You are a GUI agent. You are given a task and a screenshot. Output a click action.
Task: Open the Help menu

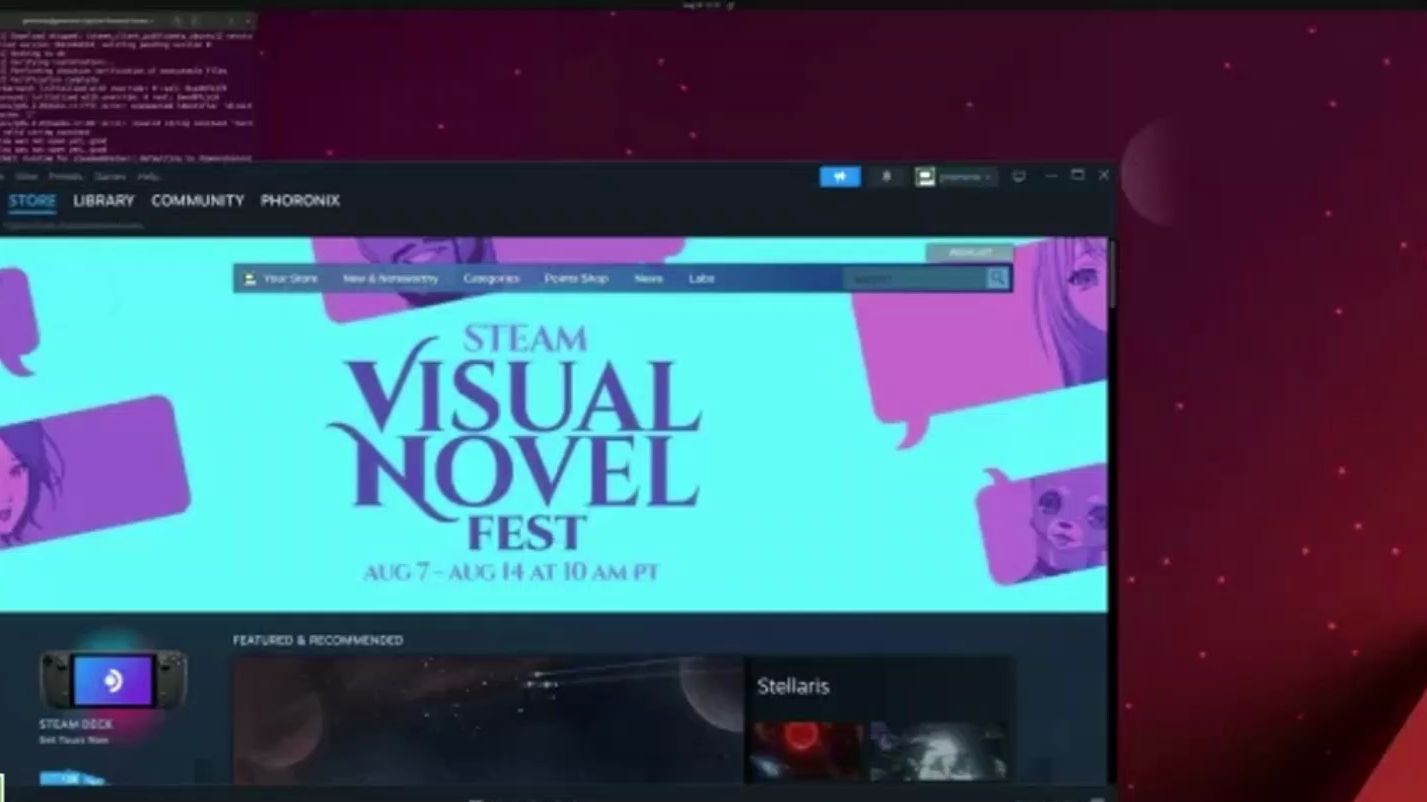(148, 177)
